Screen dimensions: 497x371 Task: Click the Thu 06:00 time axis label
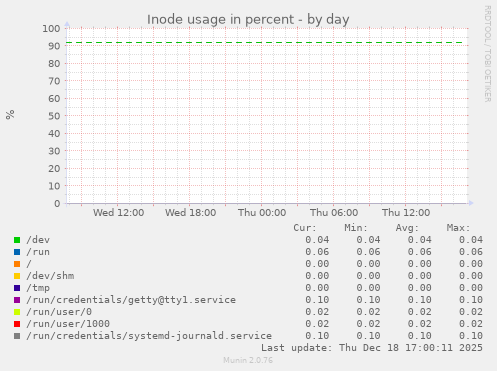[334, 213]
